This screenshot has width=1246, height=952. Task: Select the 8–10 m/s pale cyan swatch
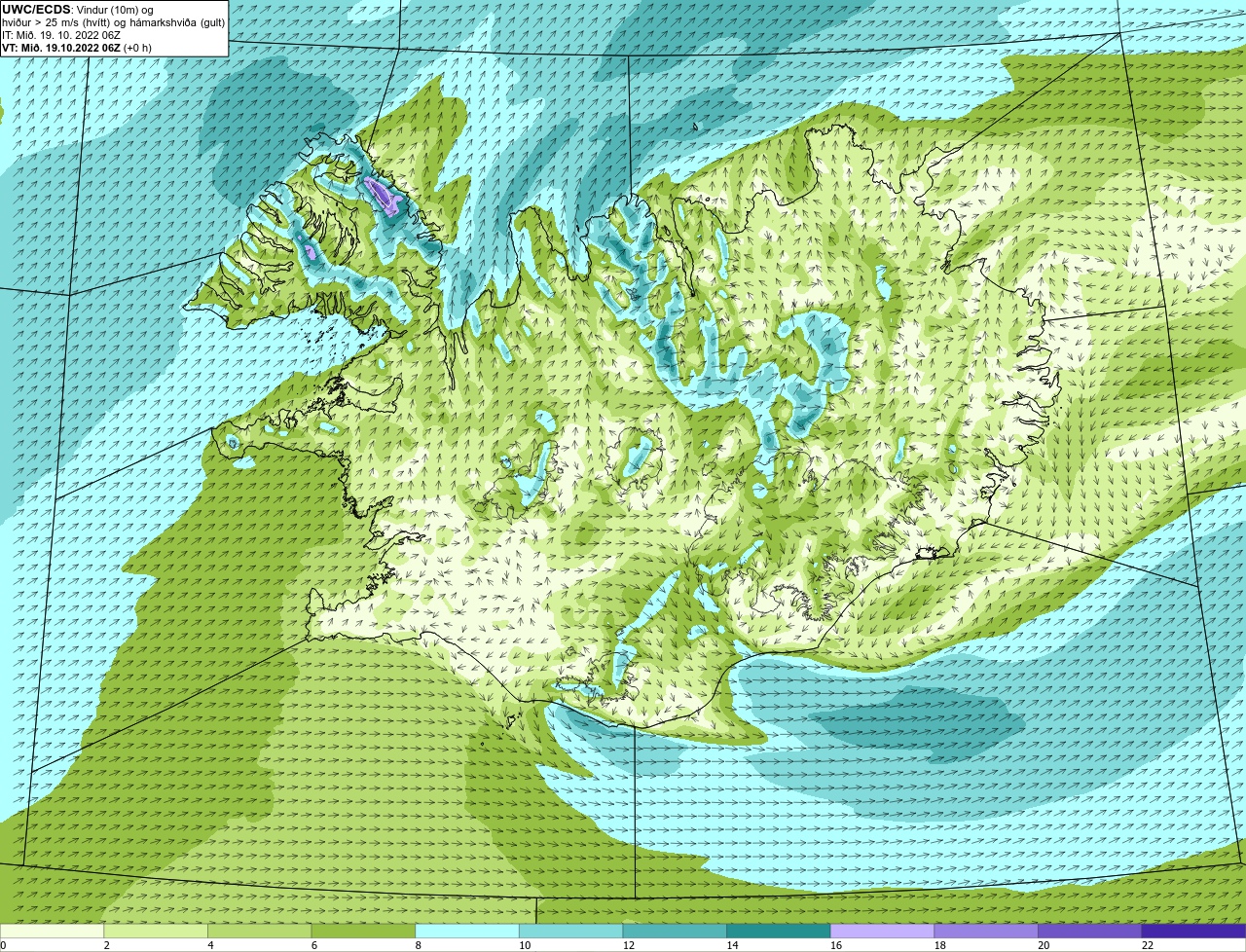pyautogui.click(x=467, y=931)
